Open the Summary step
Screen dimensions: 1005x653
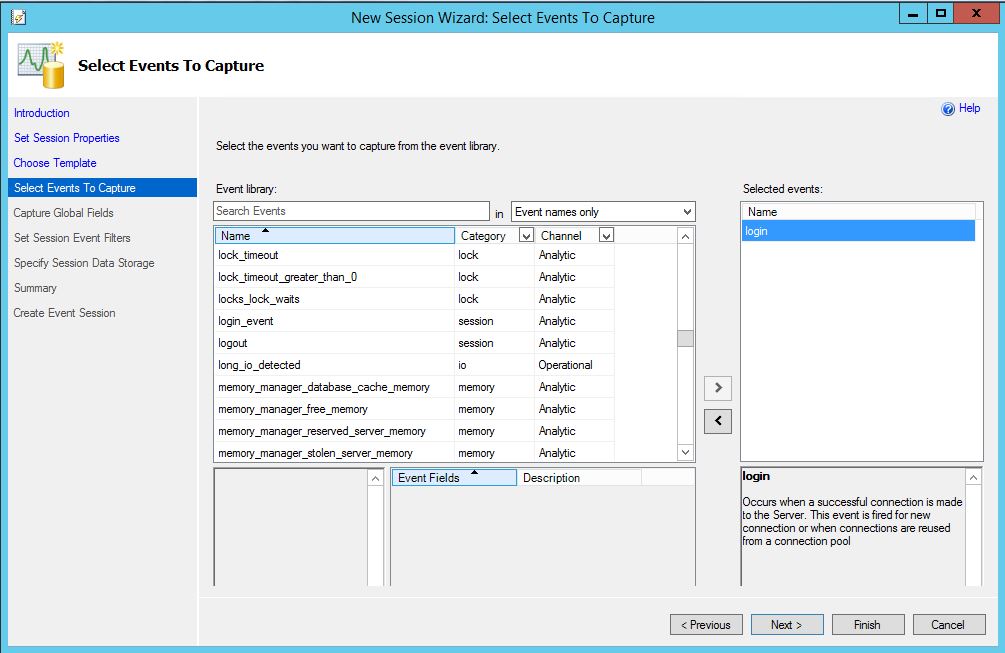coord(35,288)
